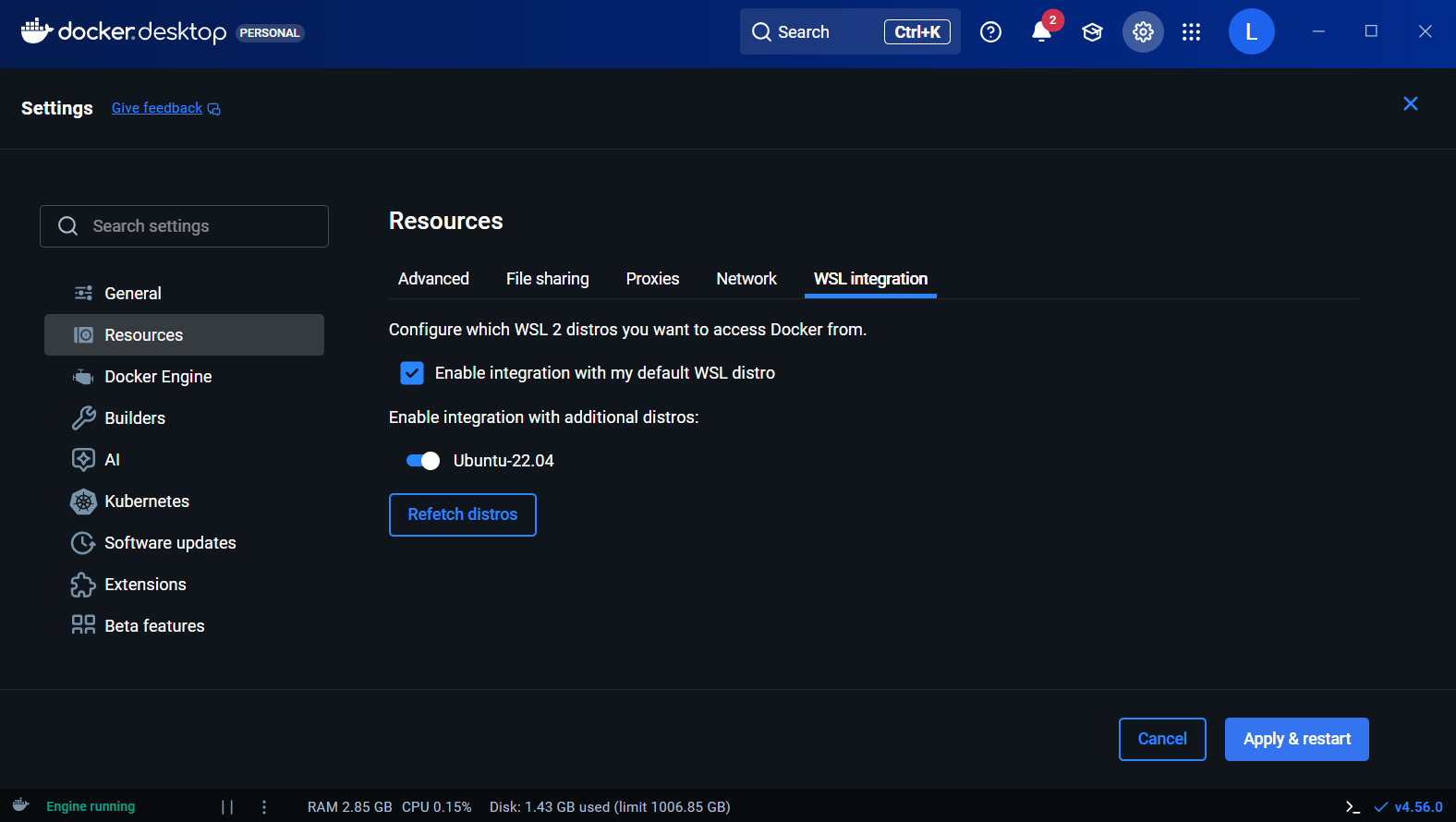The image size is (1456, 822).
Task: Click the CPU 0.15% status
Action: click(436, 807)
